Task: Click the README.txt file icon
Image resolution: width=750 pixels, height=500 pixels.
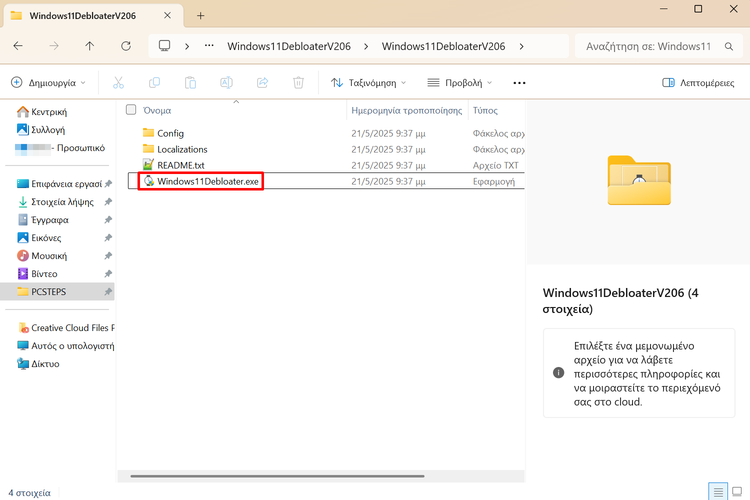Action: coord(149,165)
